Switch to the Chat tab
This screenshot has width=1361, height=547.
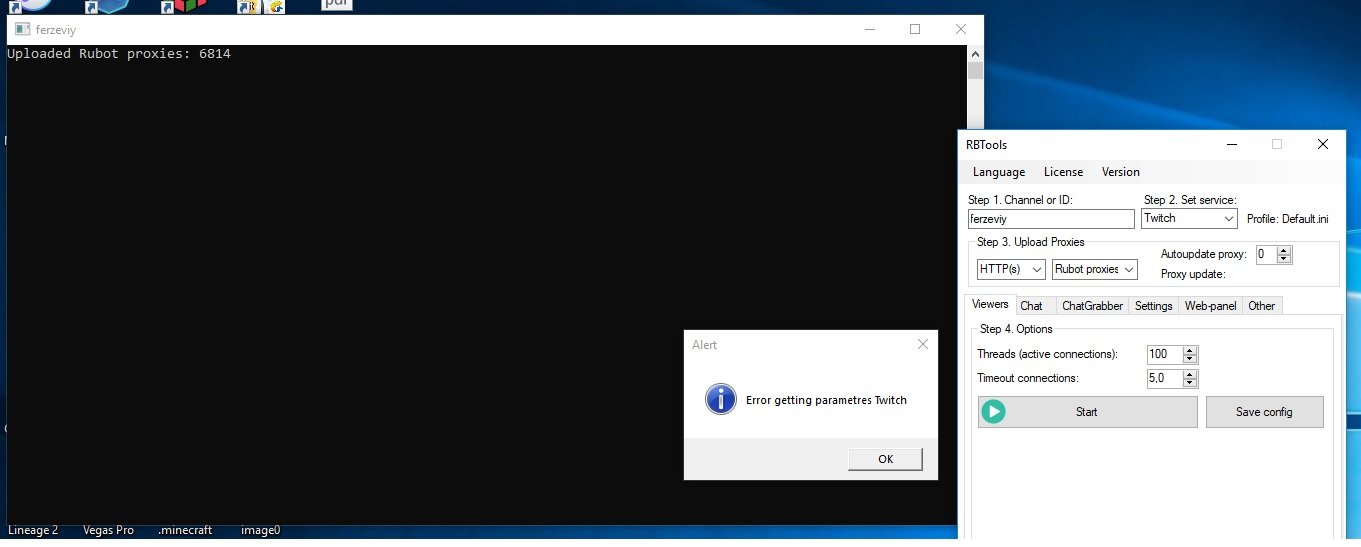[1031, 306]
